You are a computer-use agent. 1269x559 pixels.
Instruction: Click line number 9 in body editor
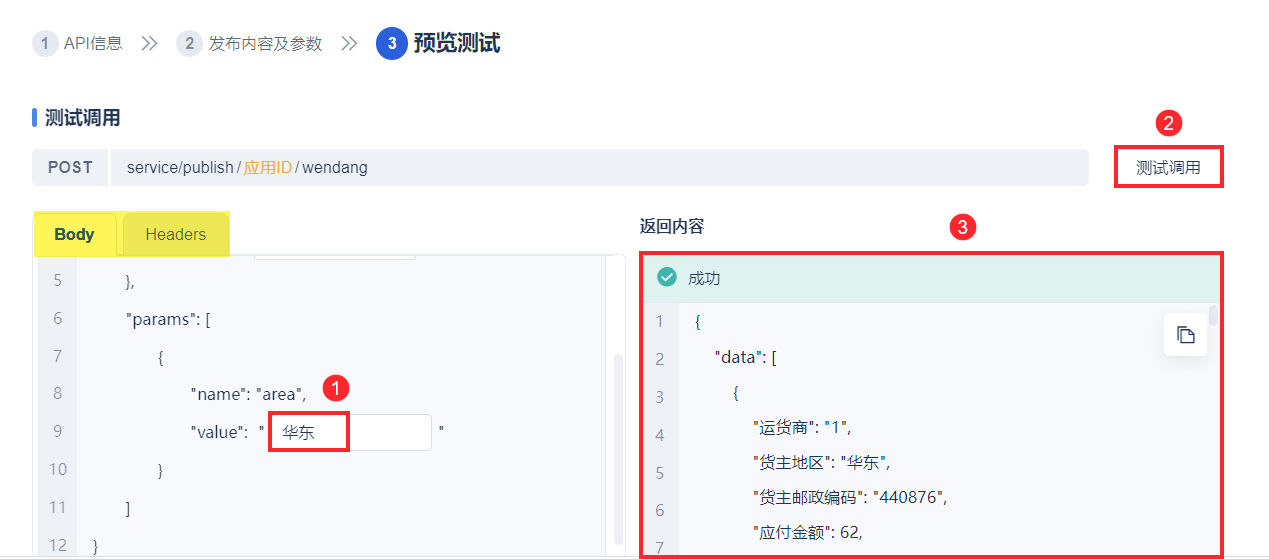click(57, 431)
